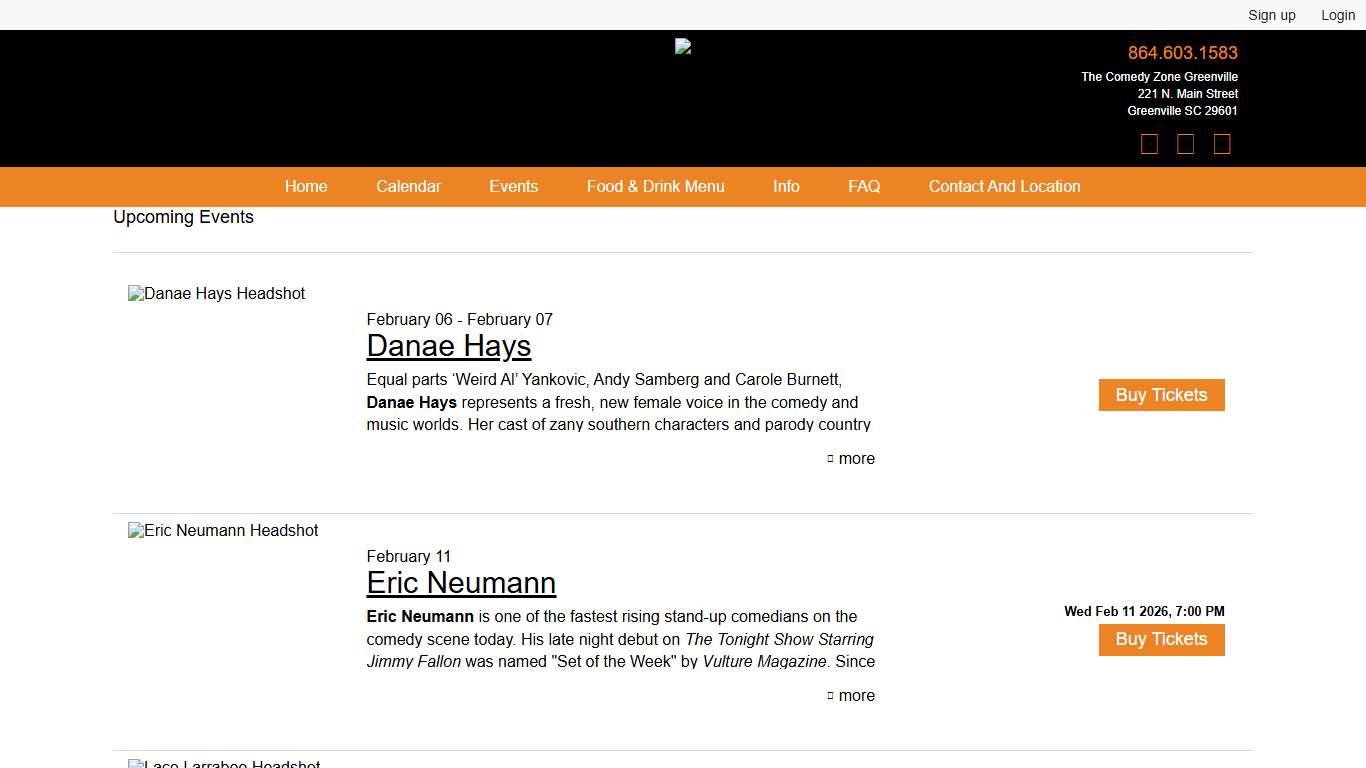This screenshot has width=1366, height=768.
Task: Open the FAQ page
Action: point(864,187)
